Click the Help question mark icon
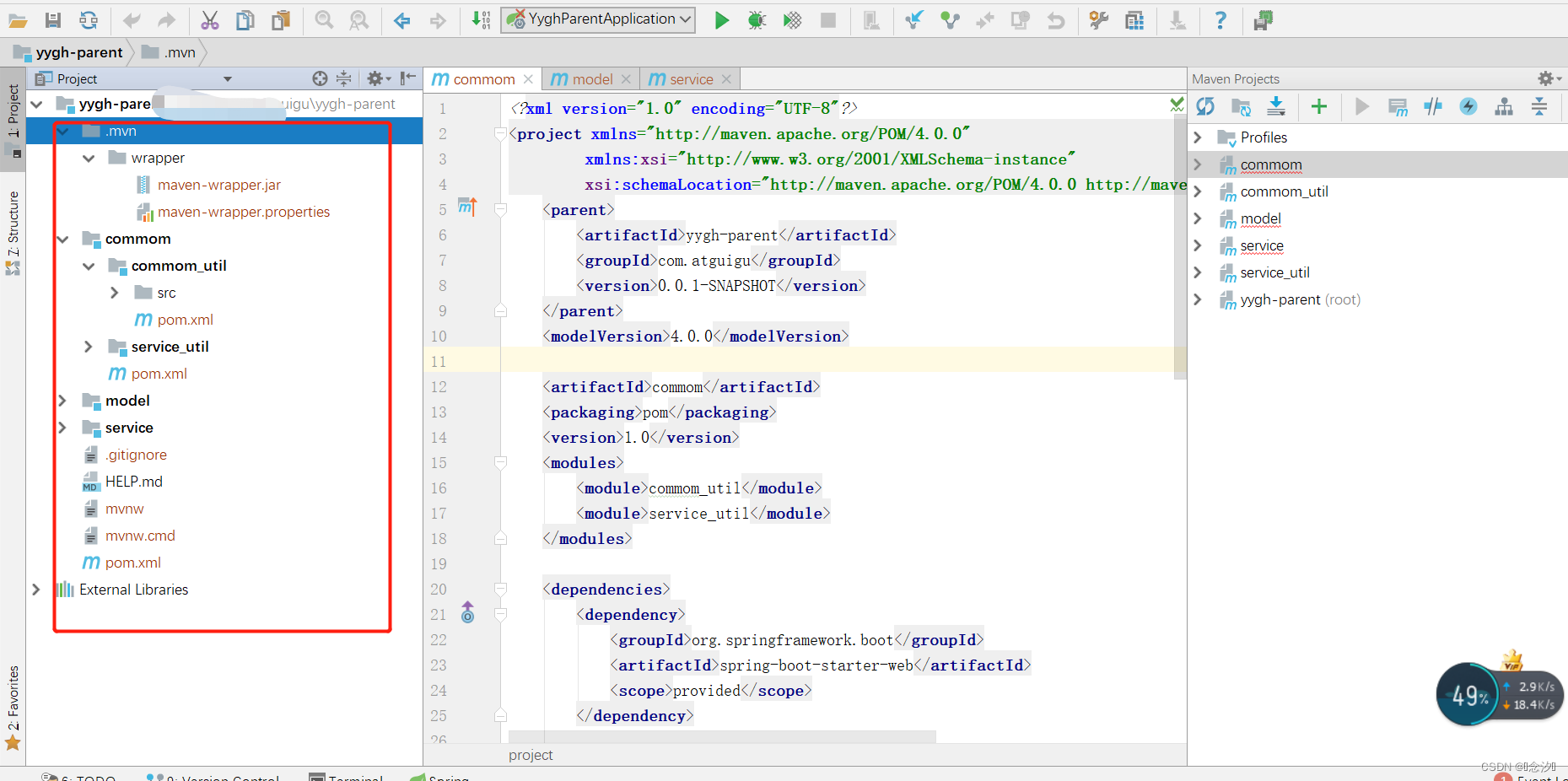Screen dimensions: 1568x781 tap(1220, 20)
